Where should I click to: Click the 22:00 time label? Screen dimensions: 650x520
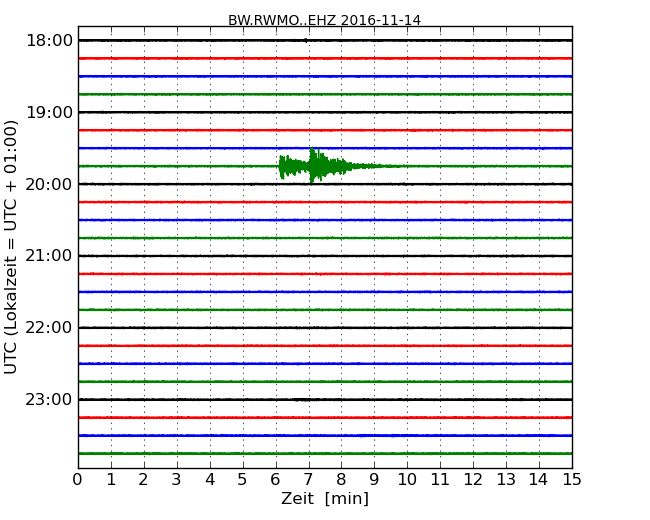tap(49, 328)
